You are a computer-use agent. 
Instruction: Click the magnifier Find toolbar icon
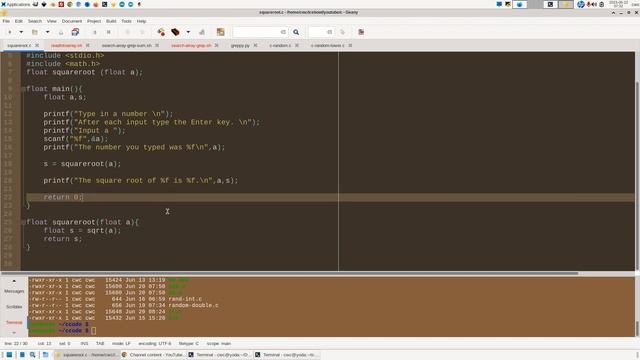(x=296, y=32)
